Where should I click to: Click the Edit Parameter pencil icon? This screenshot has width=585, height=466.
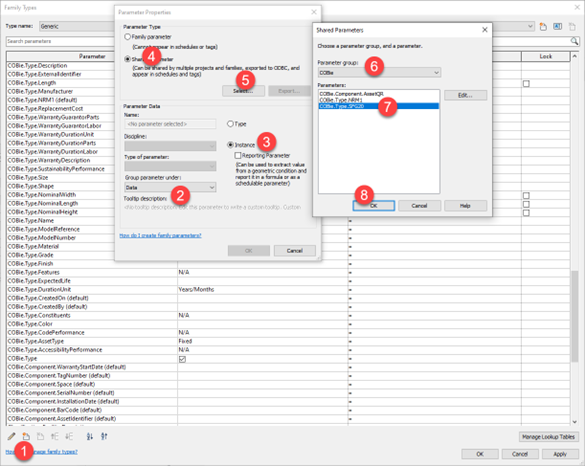tap(12, 436)
